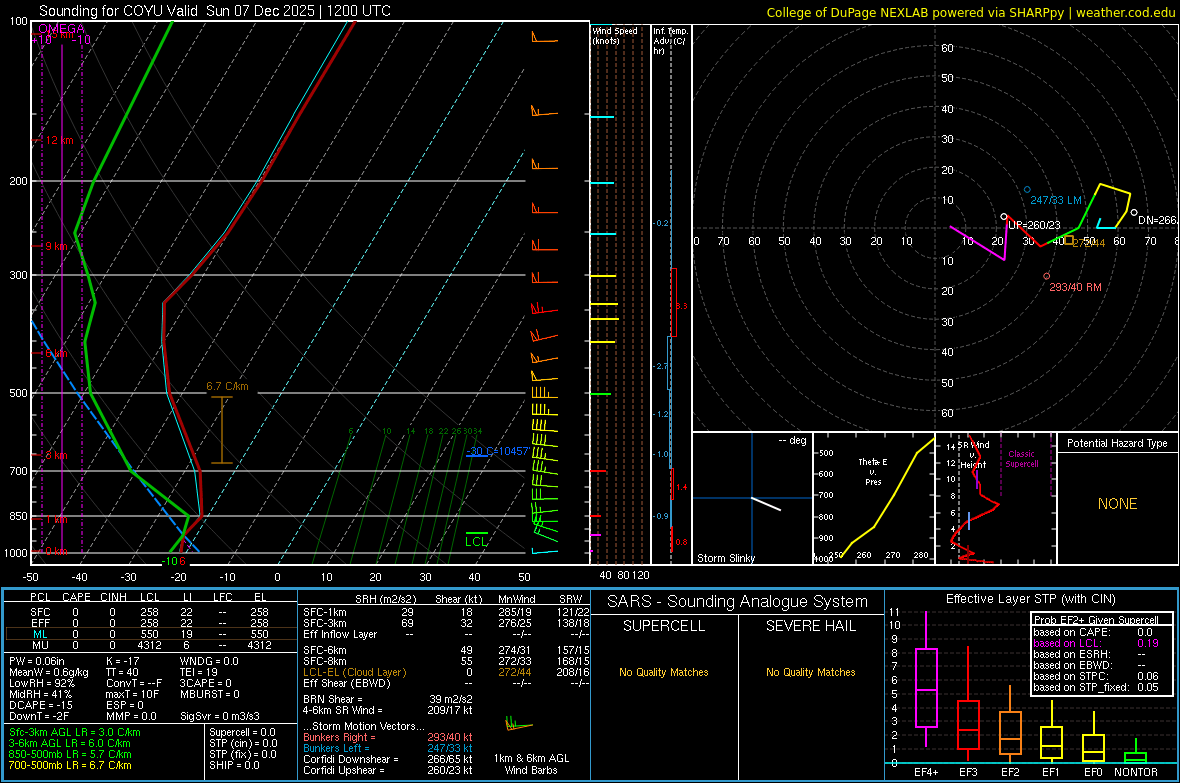Click the MBURST = 0 value
The image size is (1180, 783).
click(x=210, y=694)
